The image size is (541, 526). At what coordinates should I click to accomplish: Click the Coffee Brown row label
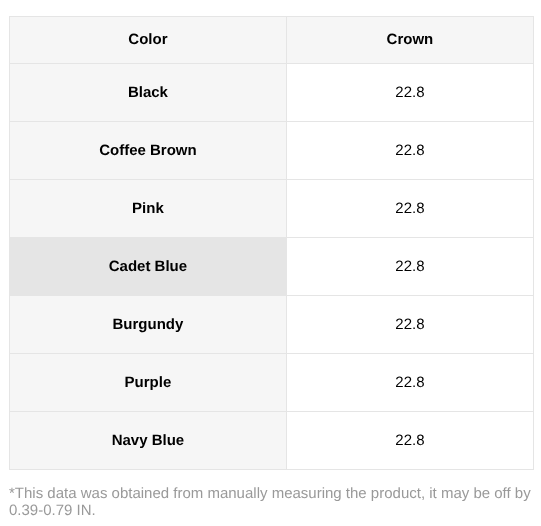tap(148, 150)
